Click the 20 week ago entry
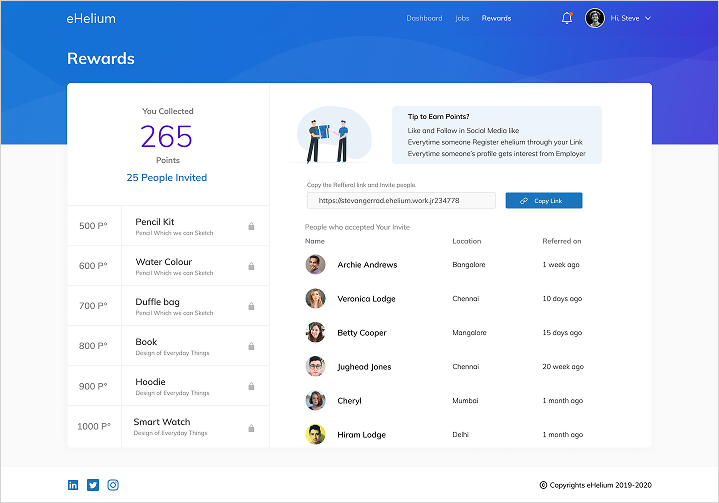This screenshot has height=503, width=719. [x=563, y=366]
